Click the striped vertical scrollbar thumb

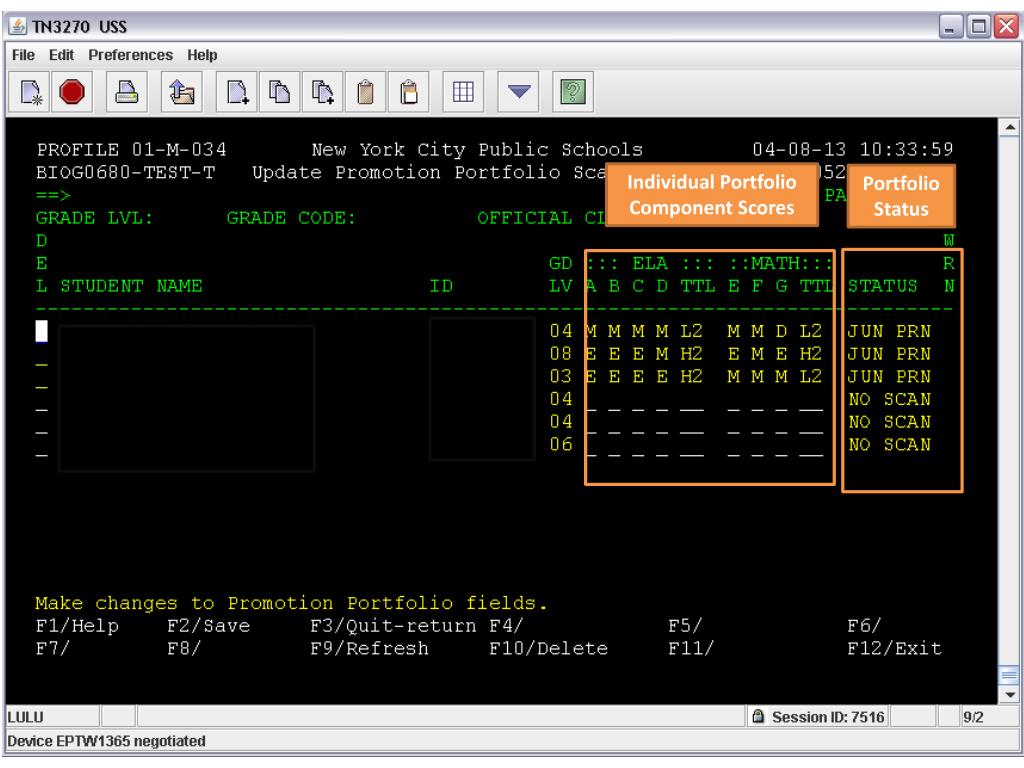tap(1010, 675)
